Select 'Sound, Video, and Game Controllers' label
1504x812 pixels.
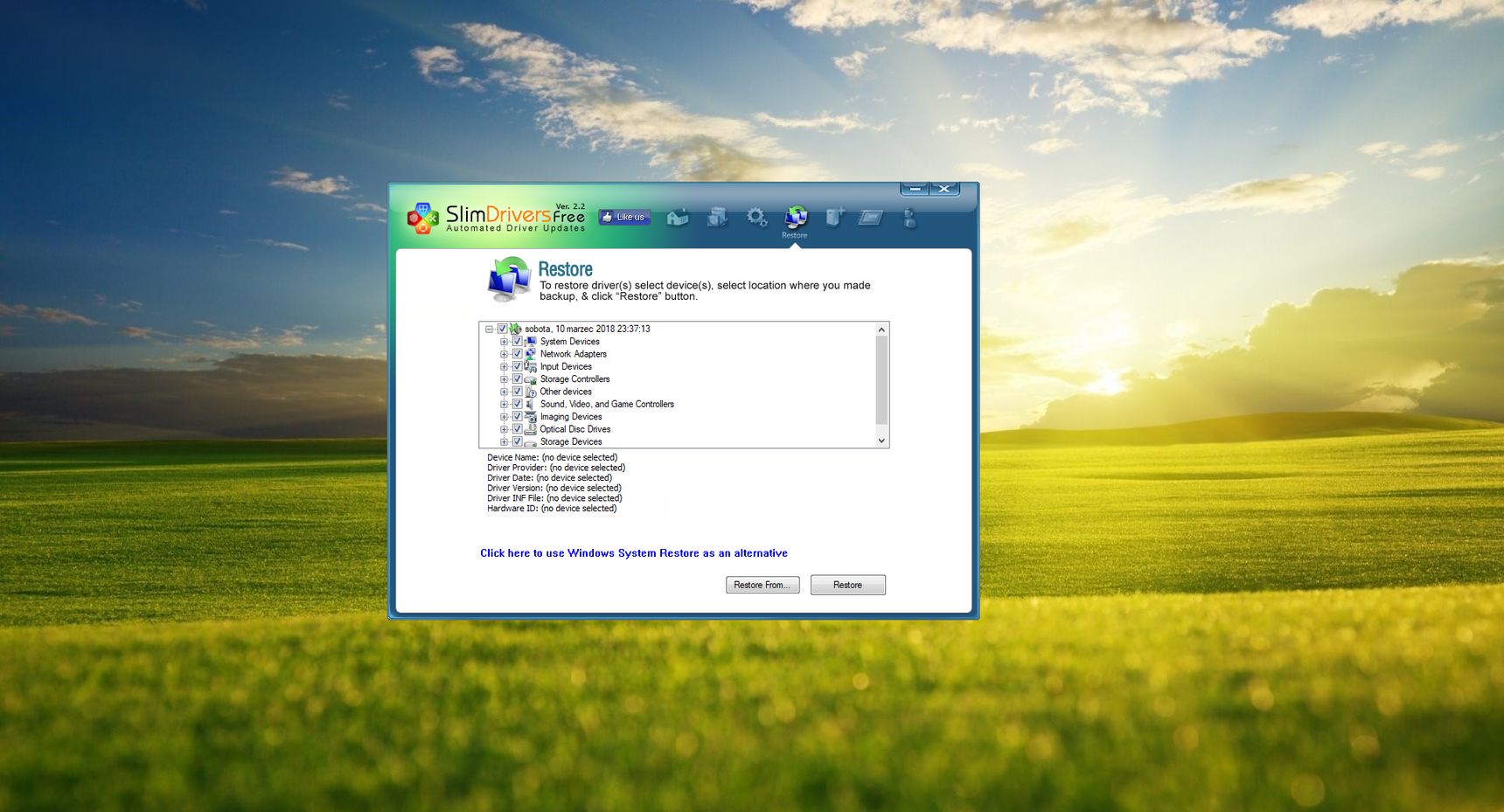coord(607,404)
